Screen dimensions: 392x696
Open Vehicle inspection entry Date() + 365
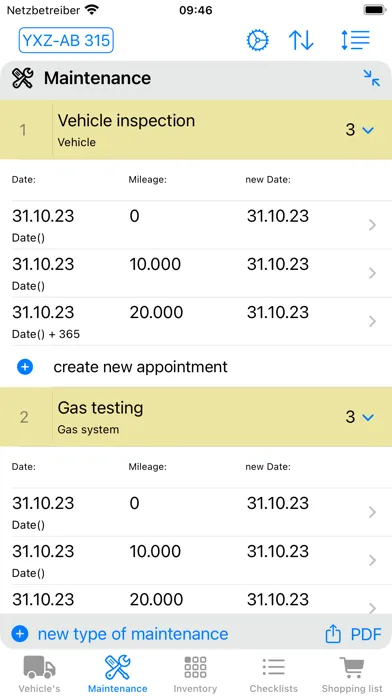(x=196, y=321)
